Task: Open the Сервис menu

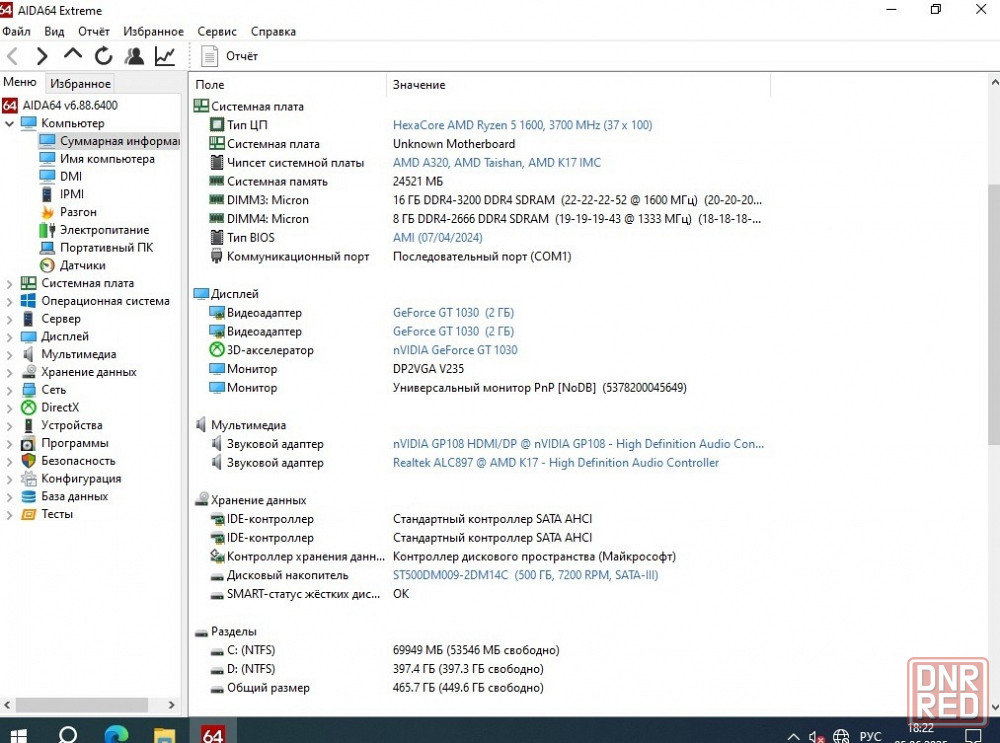Action: tap(217, 31)
